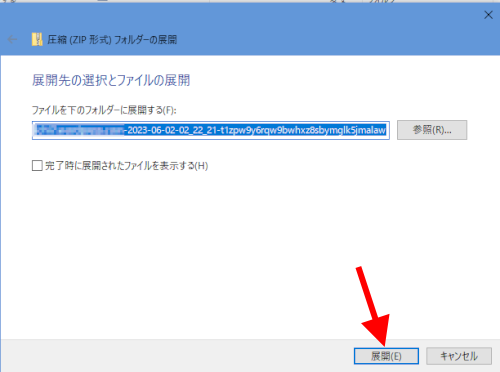Click the 展開(E) extract button
The image size is (500, 372).
[386, 356]
